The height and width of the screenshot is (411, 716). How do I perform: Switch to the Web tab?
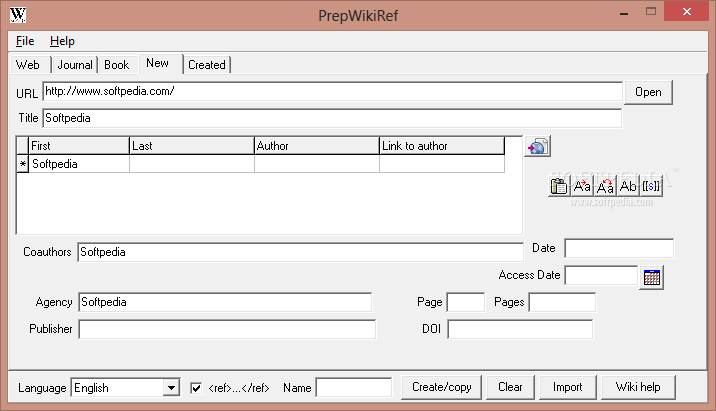coord(28,65)
